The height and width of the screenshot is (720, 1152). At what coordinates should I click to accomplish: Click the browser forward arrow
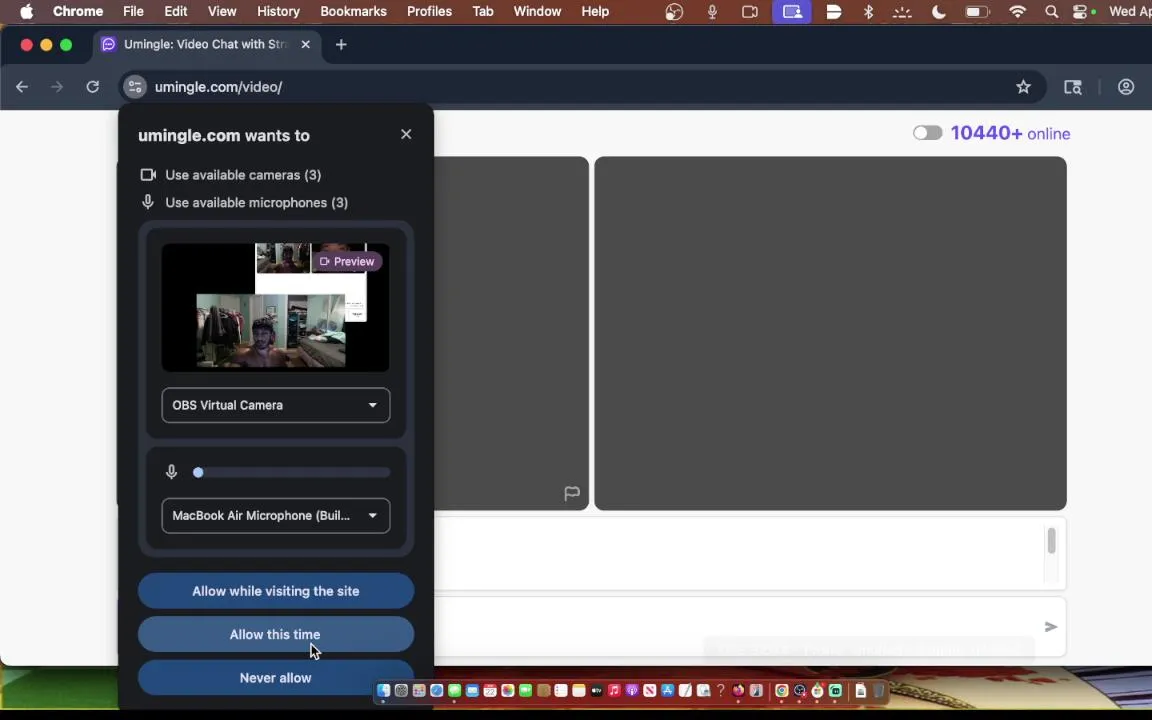[57, 87]
